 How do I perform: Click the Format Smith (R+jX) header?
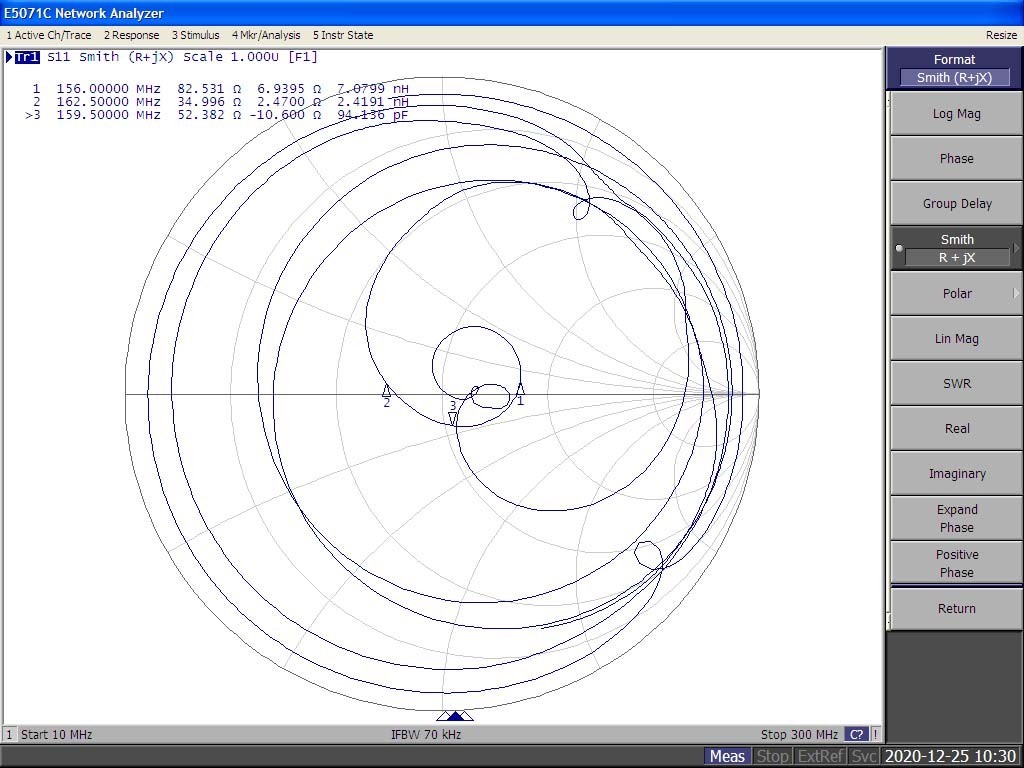pyautogui.click(x=954, y=69)
